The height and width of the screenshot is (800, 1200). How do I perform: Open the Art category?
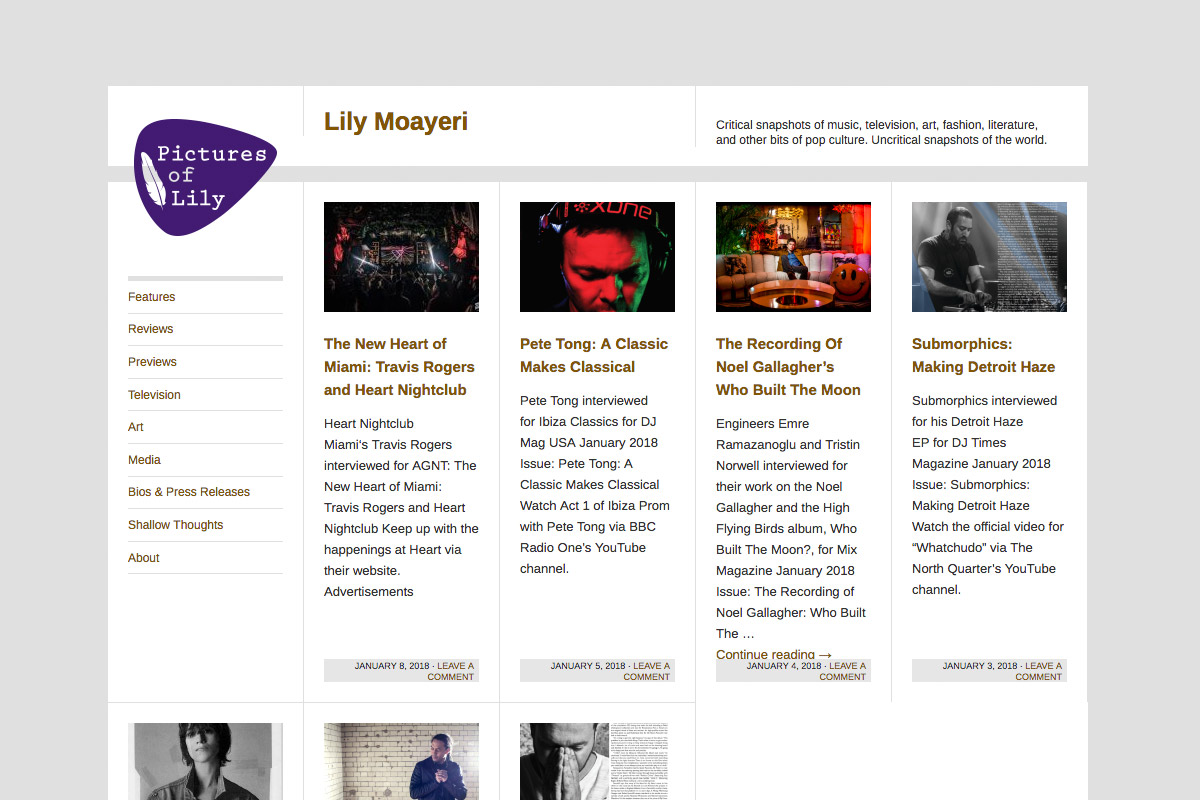(x=136, y=427)
